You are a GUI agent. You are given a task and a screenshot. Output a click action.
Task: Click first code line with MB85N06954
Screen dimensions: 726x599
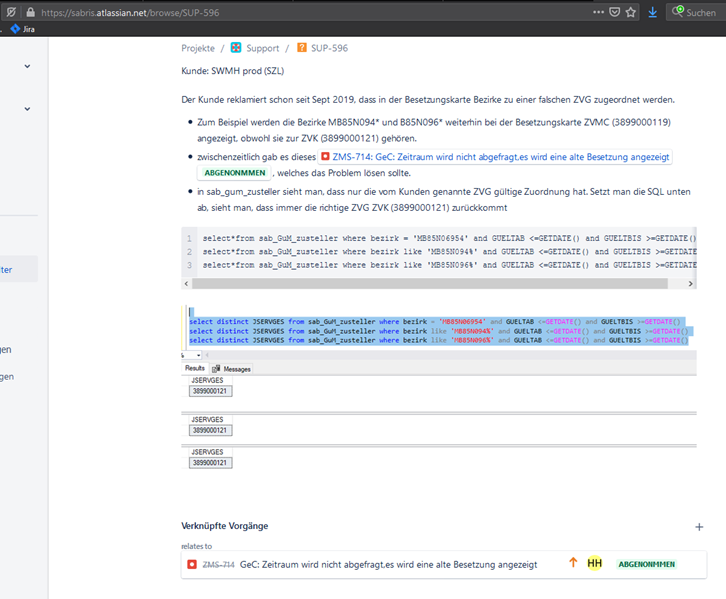pyautogui.click(x=449, y=238)
